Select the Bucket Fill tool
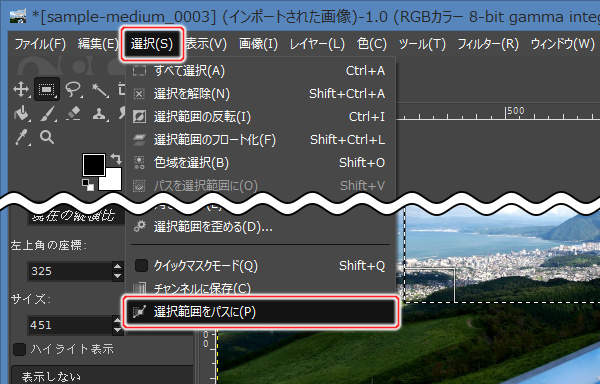600x384 pixels. tap(21, 114)
